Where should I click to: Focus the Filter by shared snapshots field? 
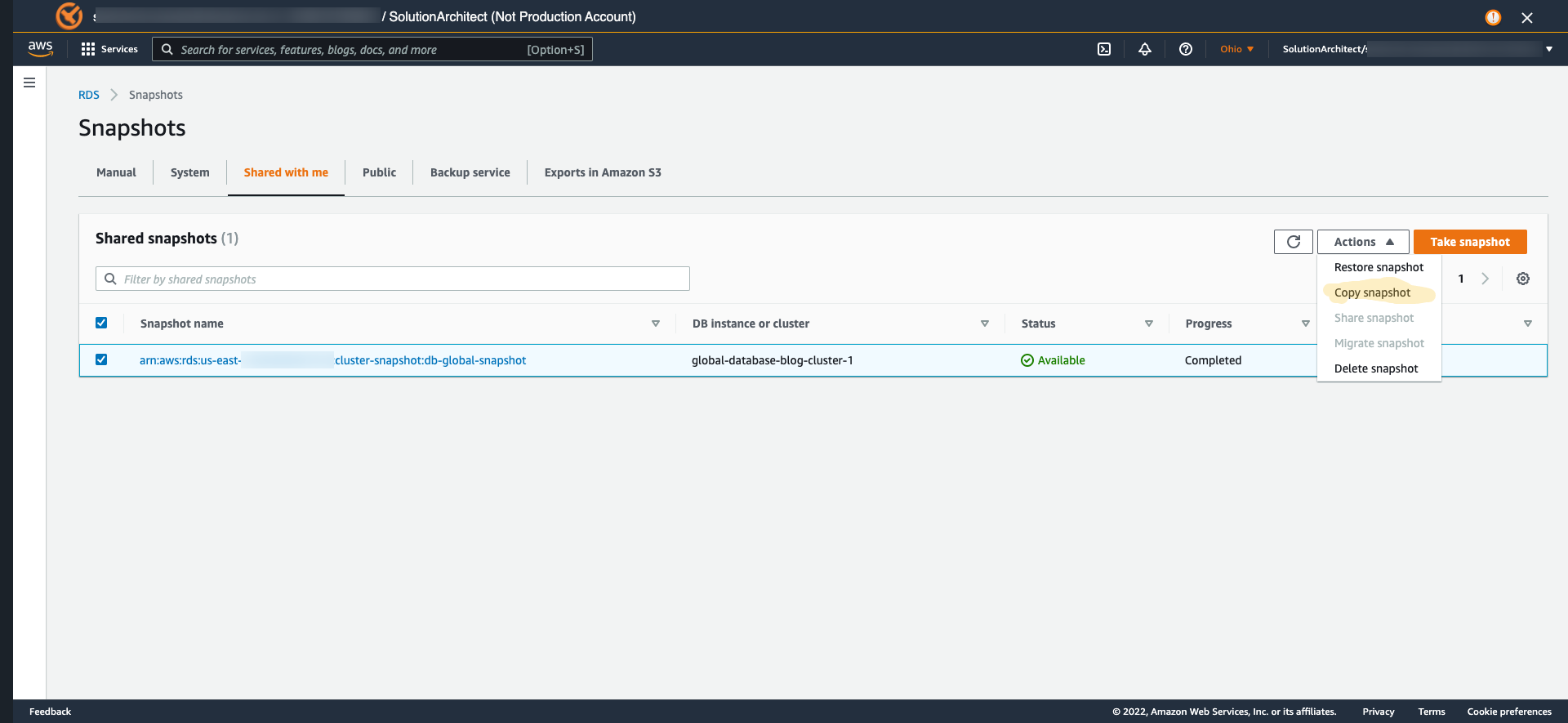click(393, 279)
